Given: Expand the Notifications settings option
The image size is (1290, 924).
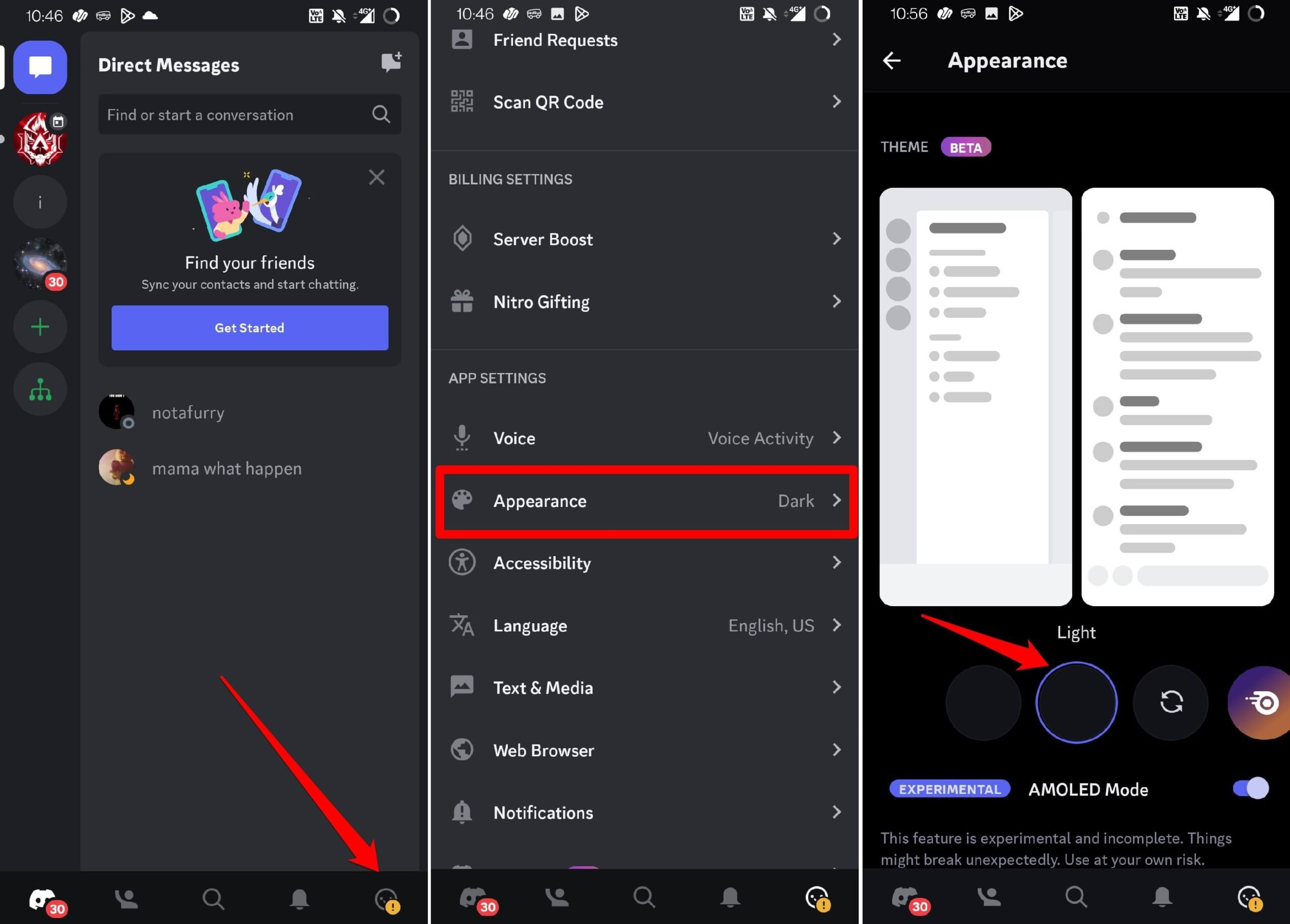Looking at the screenshot, I should pyautogui.click(x=645, y=812).
